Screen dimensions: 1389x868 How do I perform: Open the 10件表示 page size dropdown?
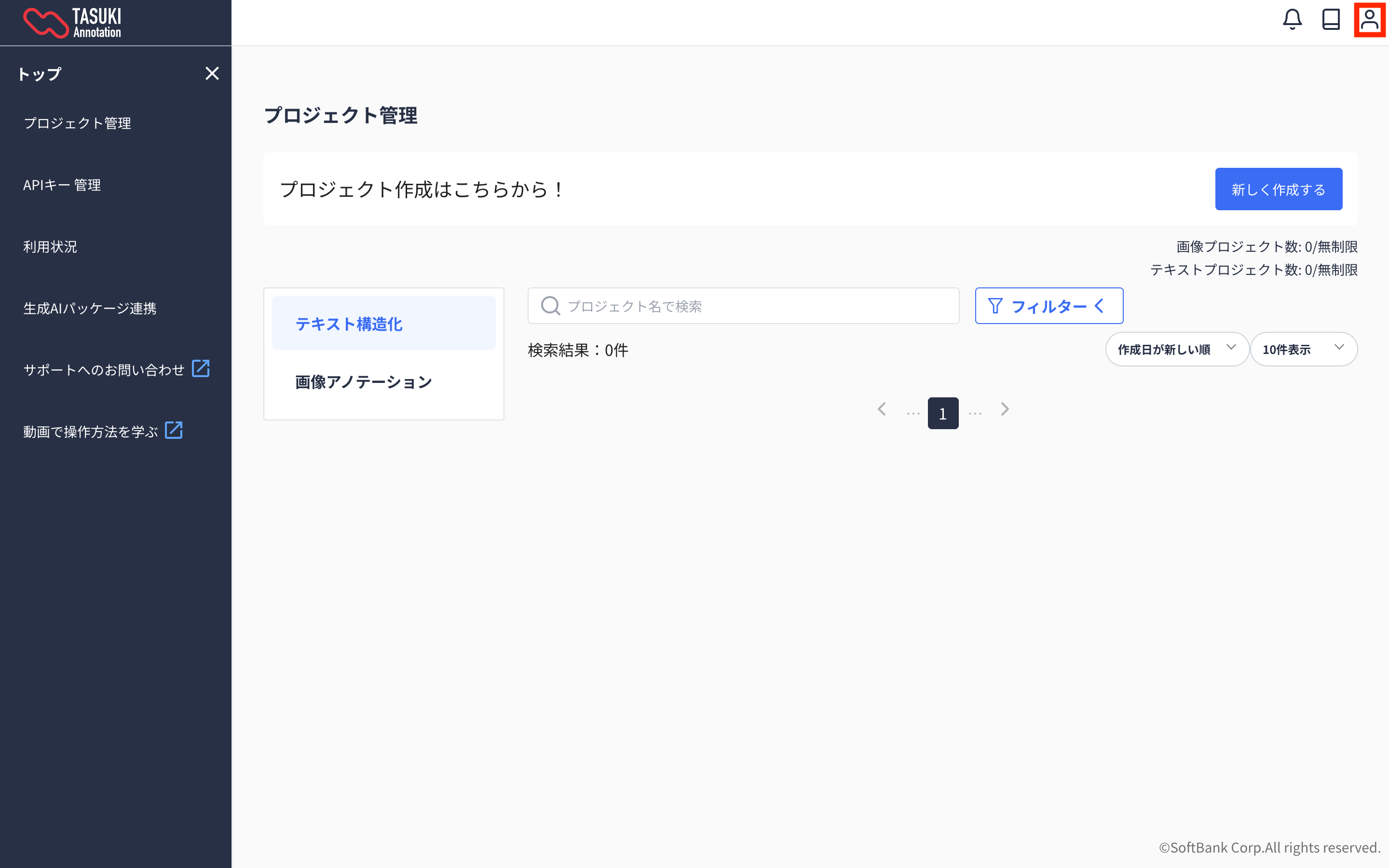(x=1303, y=349)
